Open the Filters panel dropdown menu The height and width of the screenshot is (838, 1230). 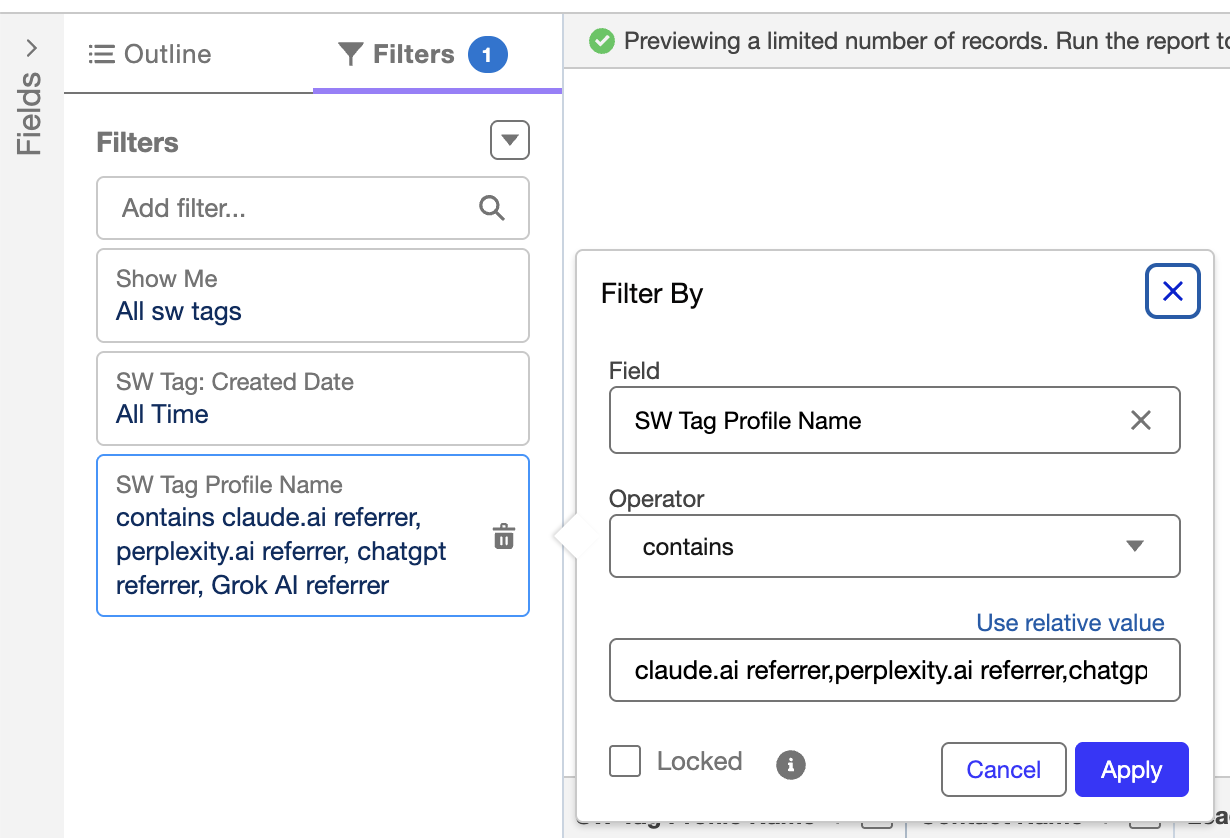509,141
